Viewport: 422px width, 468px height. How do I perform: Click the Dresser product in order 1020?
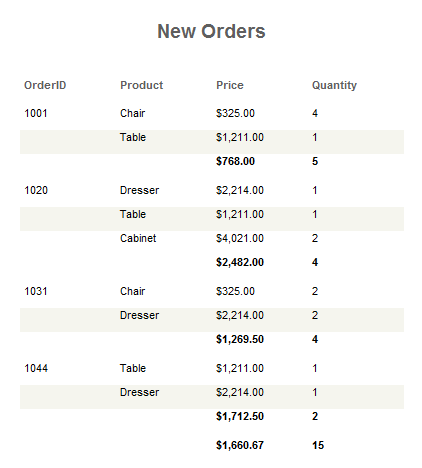(139, 190)
